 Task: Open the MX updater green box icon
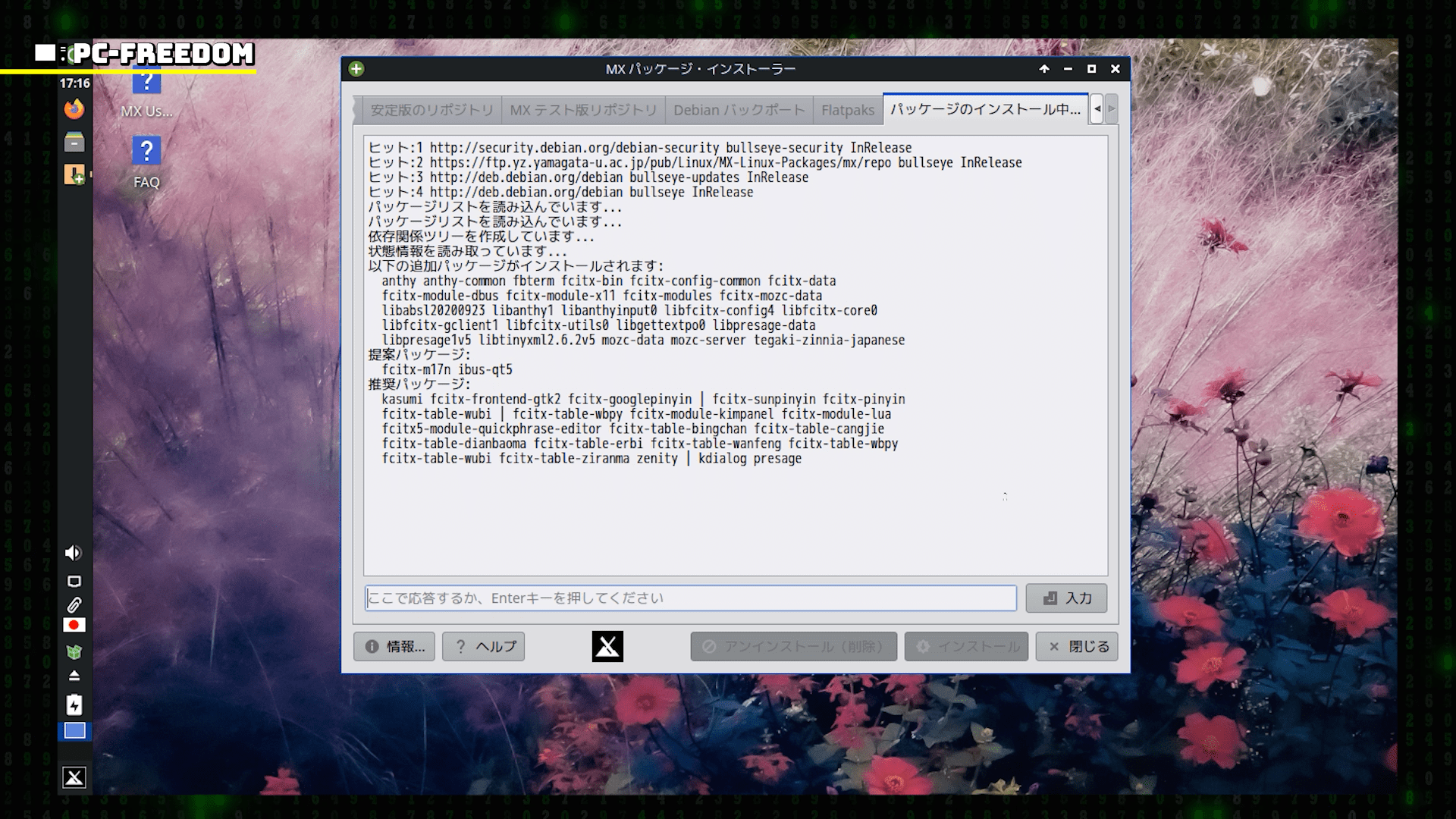(74, 652)
